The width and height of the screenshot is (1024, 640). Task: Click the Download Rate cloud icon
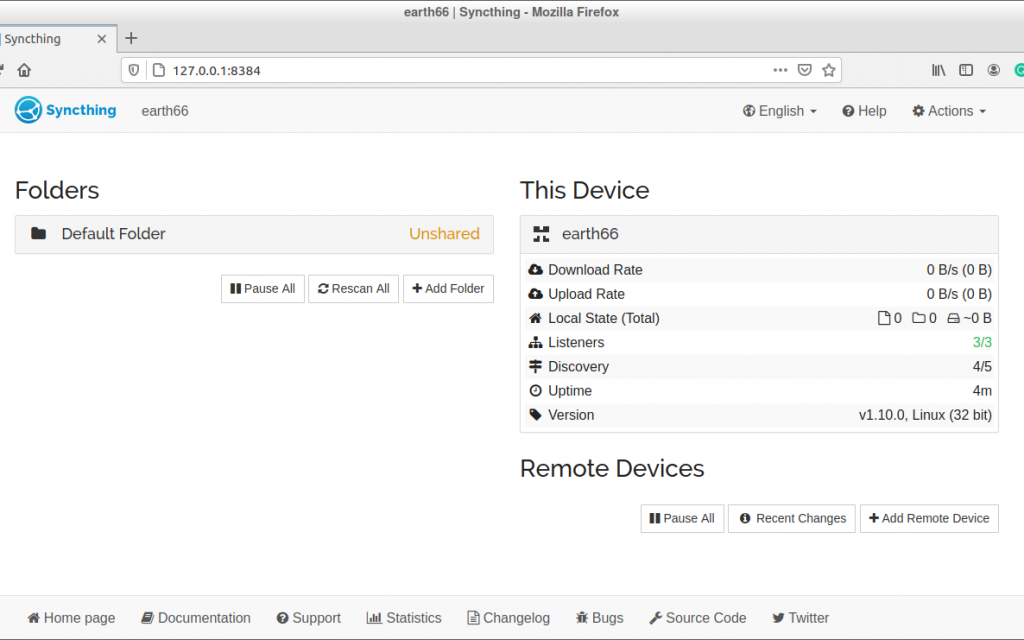click(x=537, y=269)
